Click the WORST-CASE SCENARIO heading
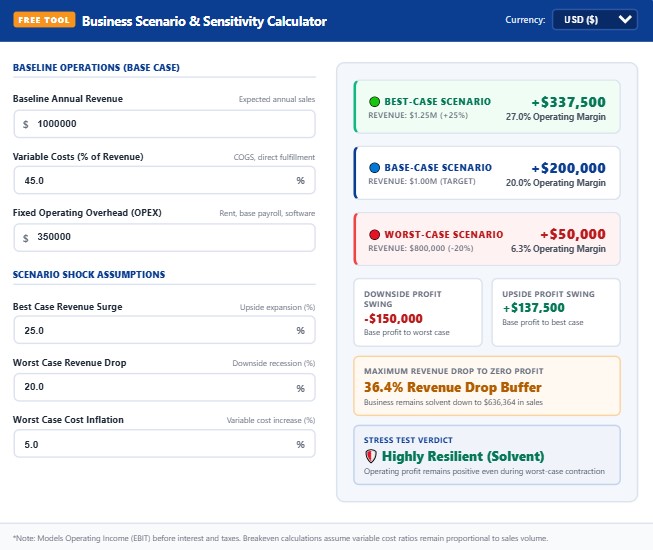Screen dimensions: 653x550 pos(444,235)
